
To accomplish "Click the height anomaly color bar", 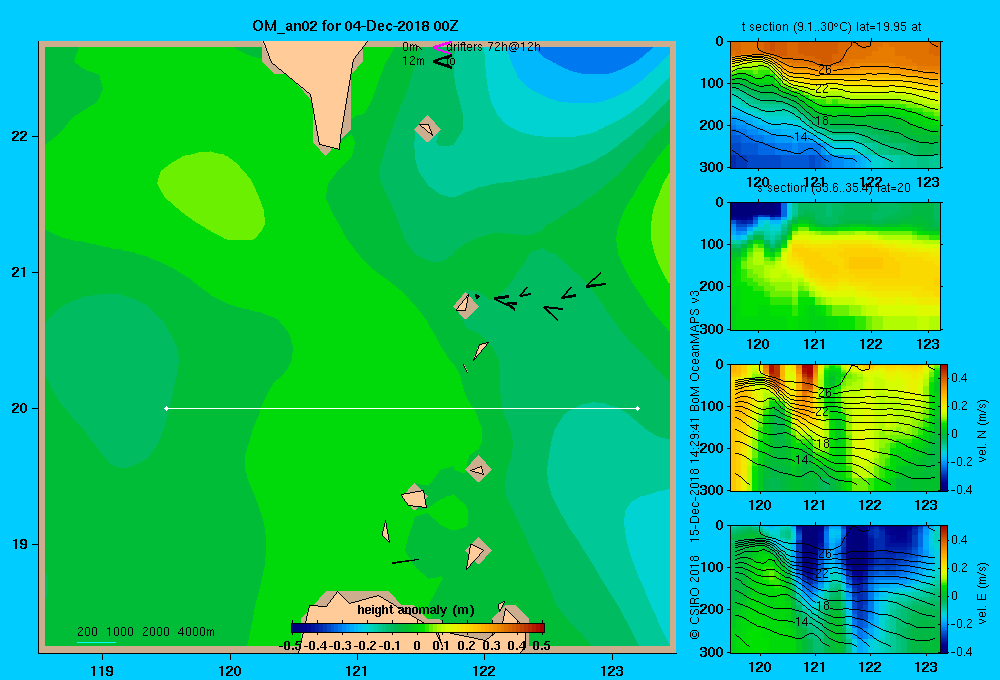I will (418, 628).
